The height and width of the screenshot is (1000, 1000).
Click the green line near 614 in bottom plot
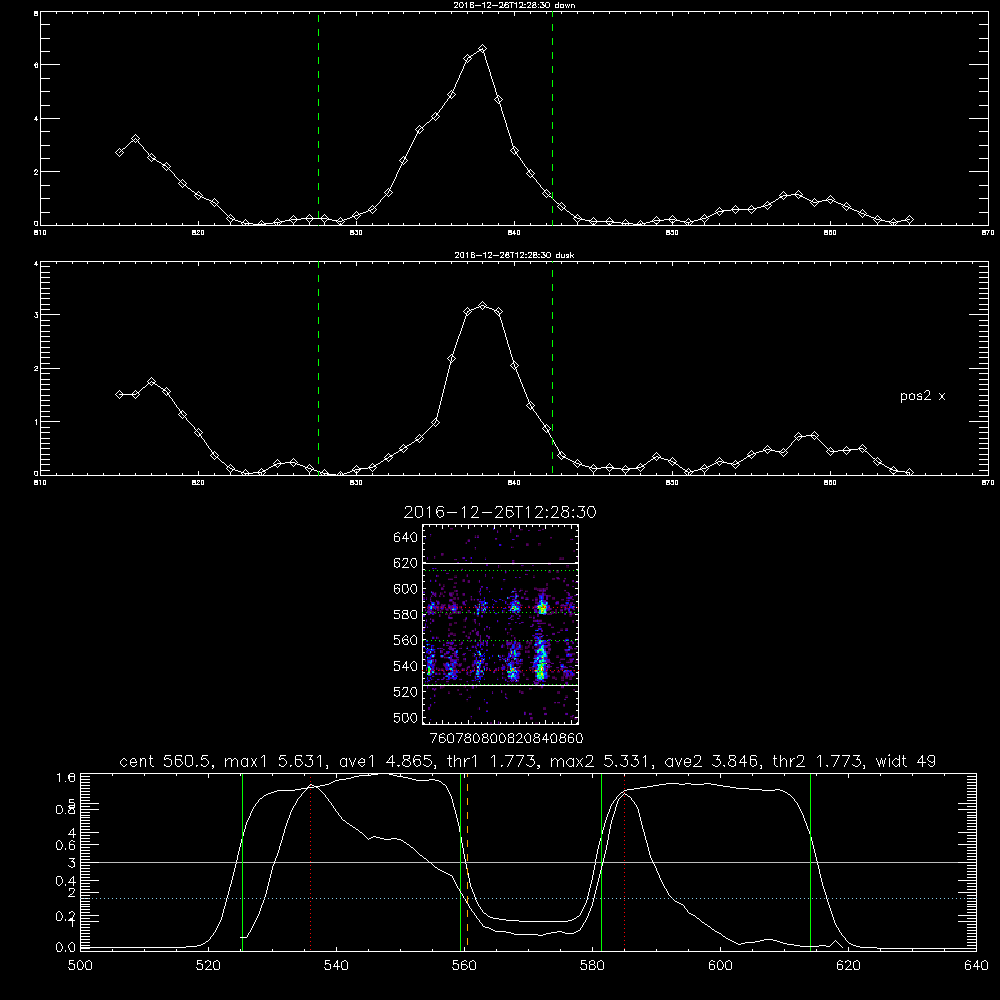pos(811,861)
